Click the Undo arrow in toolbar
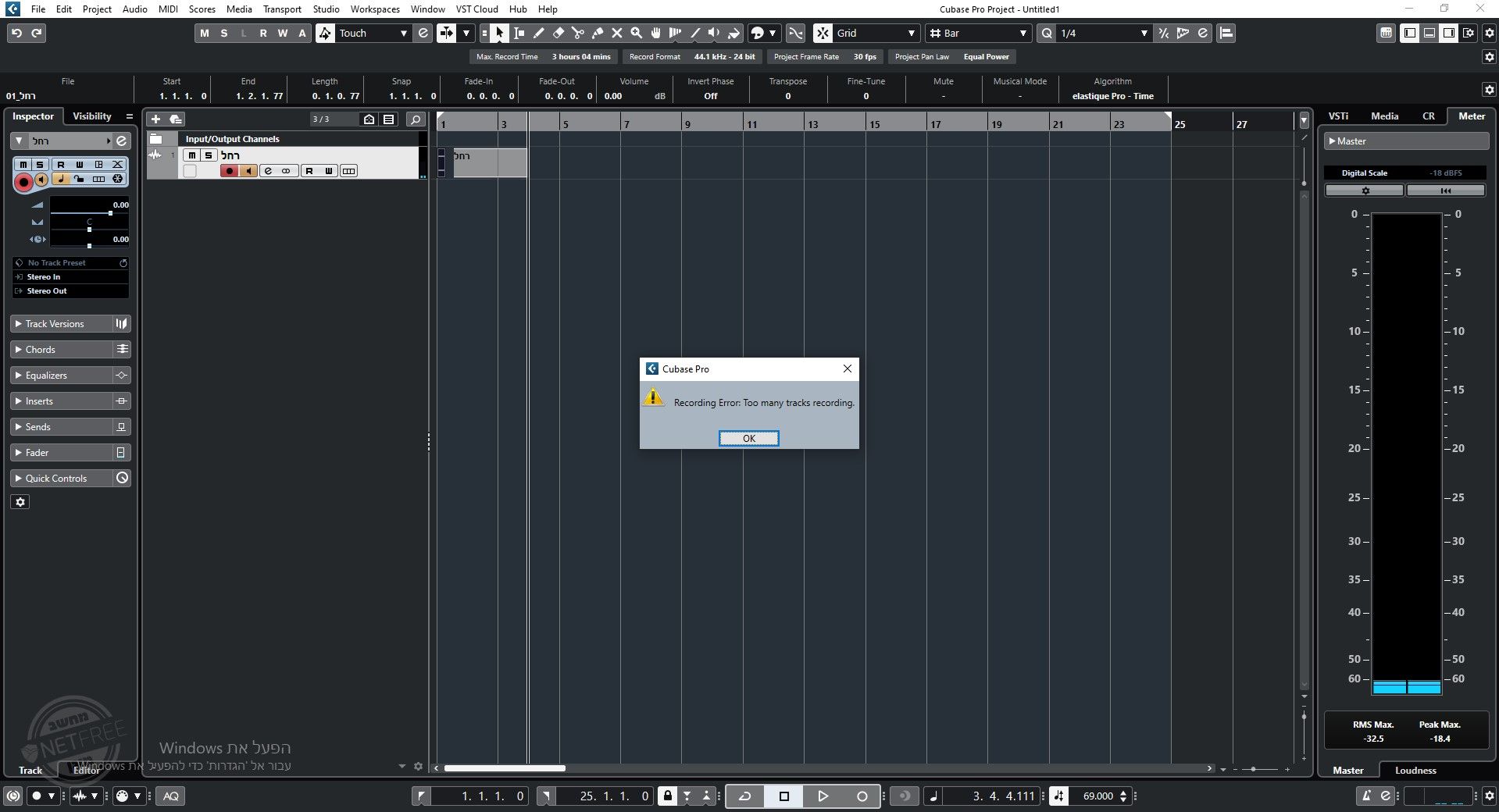Viewport: 1499px width, 812px height. click(x=16, y=33)
